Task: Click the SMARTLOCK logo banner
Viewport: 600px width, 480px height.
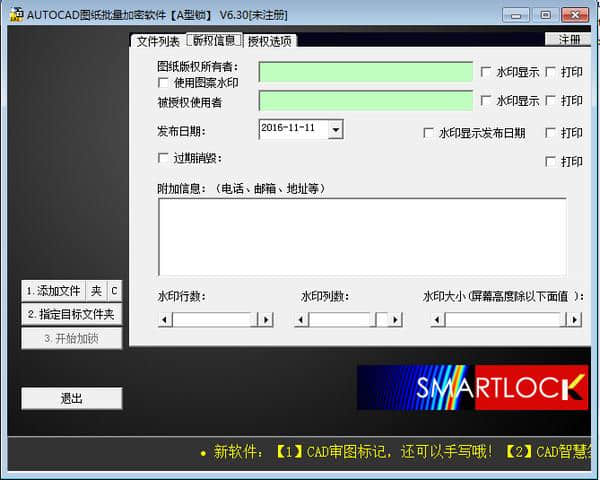Action: pyautogui.click(x=473, y=387)
